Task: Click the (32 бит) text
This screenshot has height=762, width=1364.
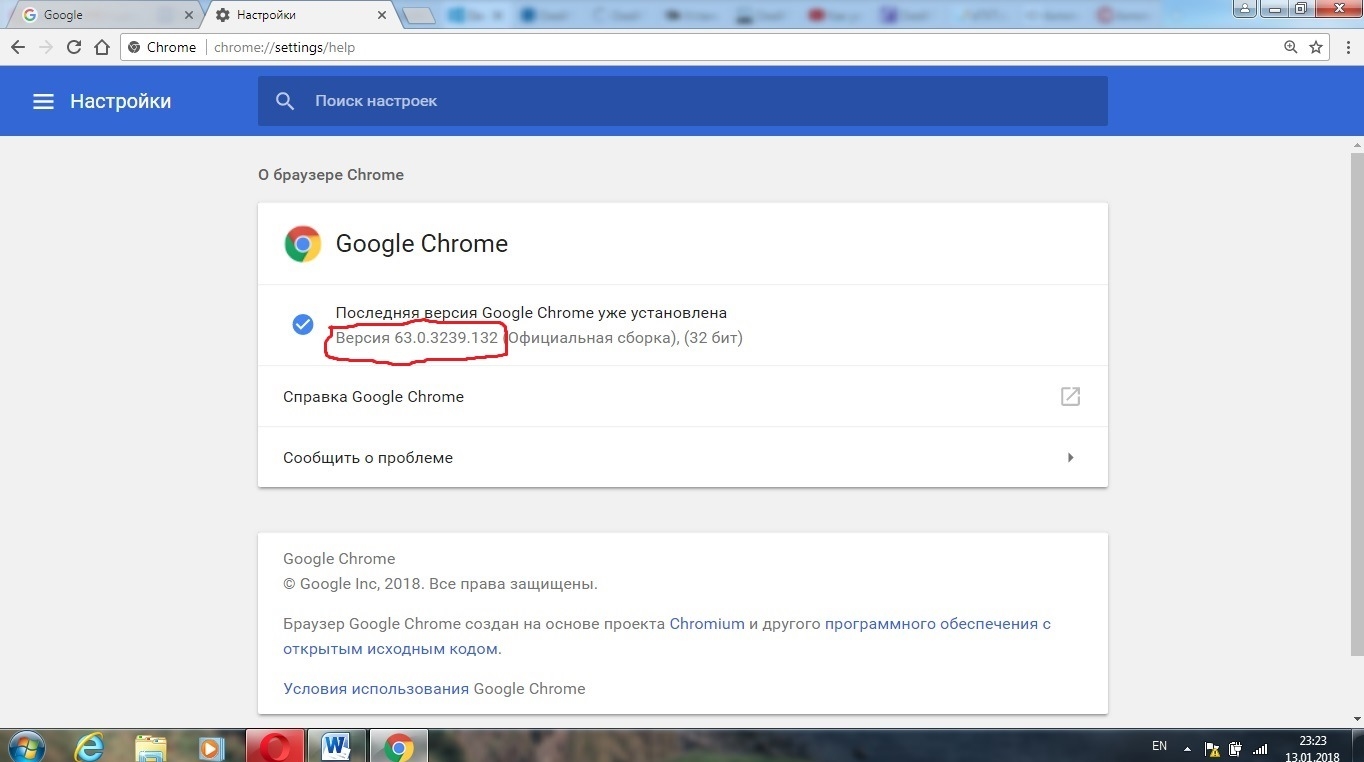Action: click(x=713, y=337)
